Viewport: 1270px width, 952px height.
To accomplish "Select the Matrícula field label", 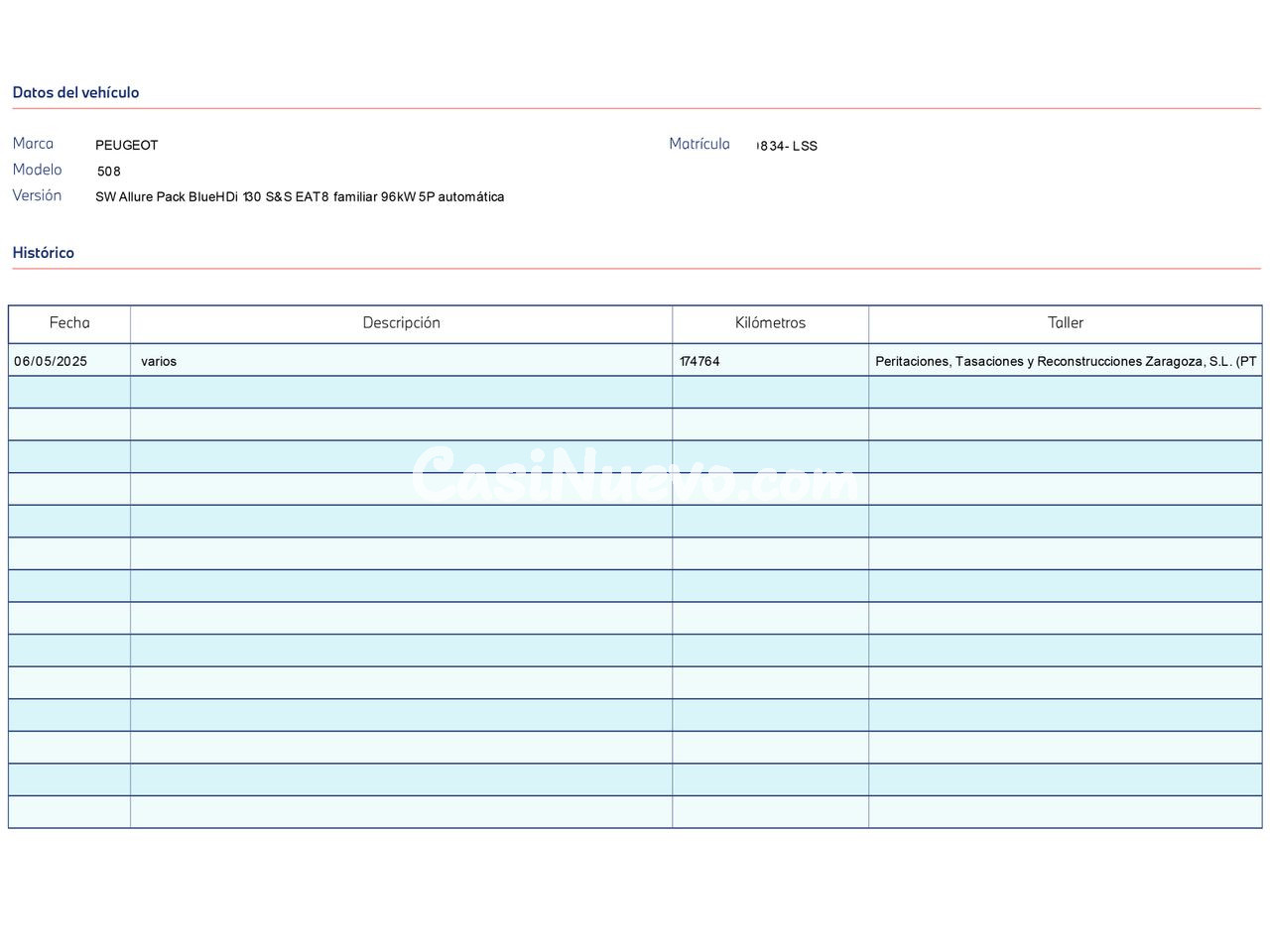I will [x=698, y=144].
